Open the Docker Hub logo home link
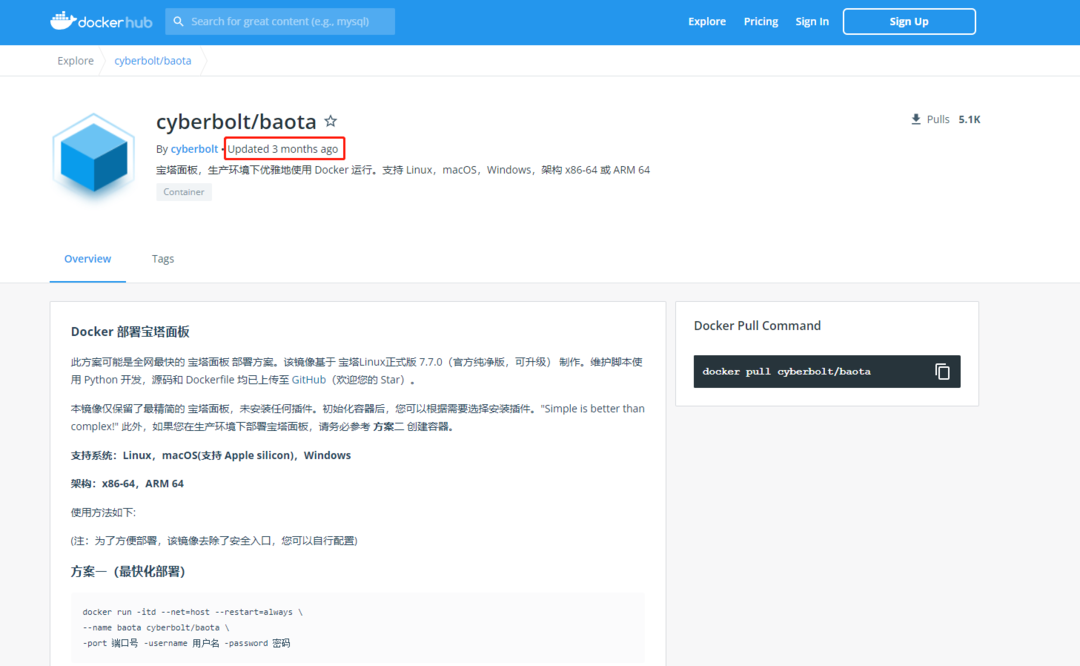Viewport: 1080px width, 666px height. pos(101,21)
